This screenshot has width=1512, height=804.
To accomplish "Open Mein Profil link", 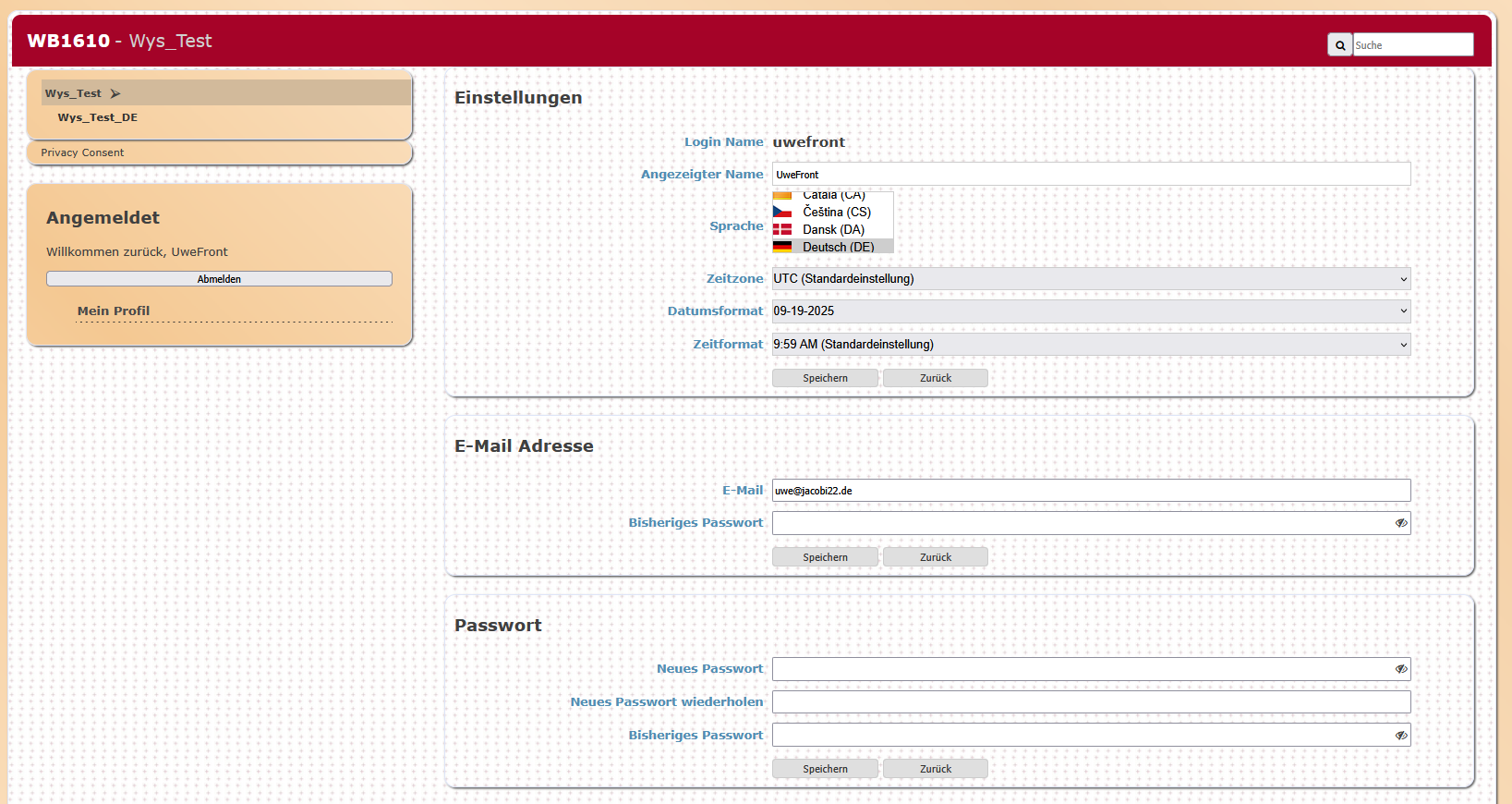I will point(114,311).
